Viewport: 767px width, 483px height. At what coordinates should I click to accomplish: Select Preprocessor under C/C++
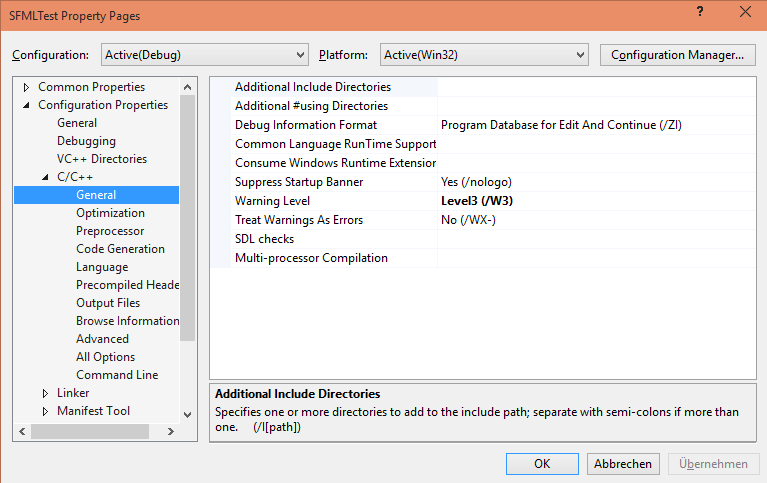110,231
